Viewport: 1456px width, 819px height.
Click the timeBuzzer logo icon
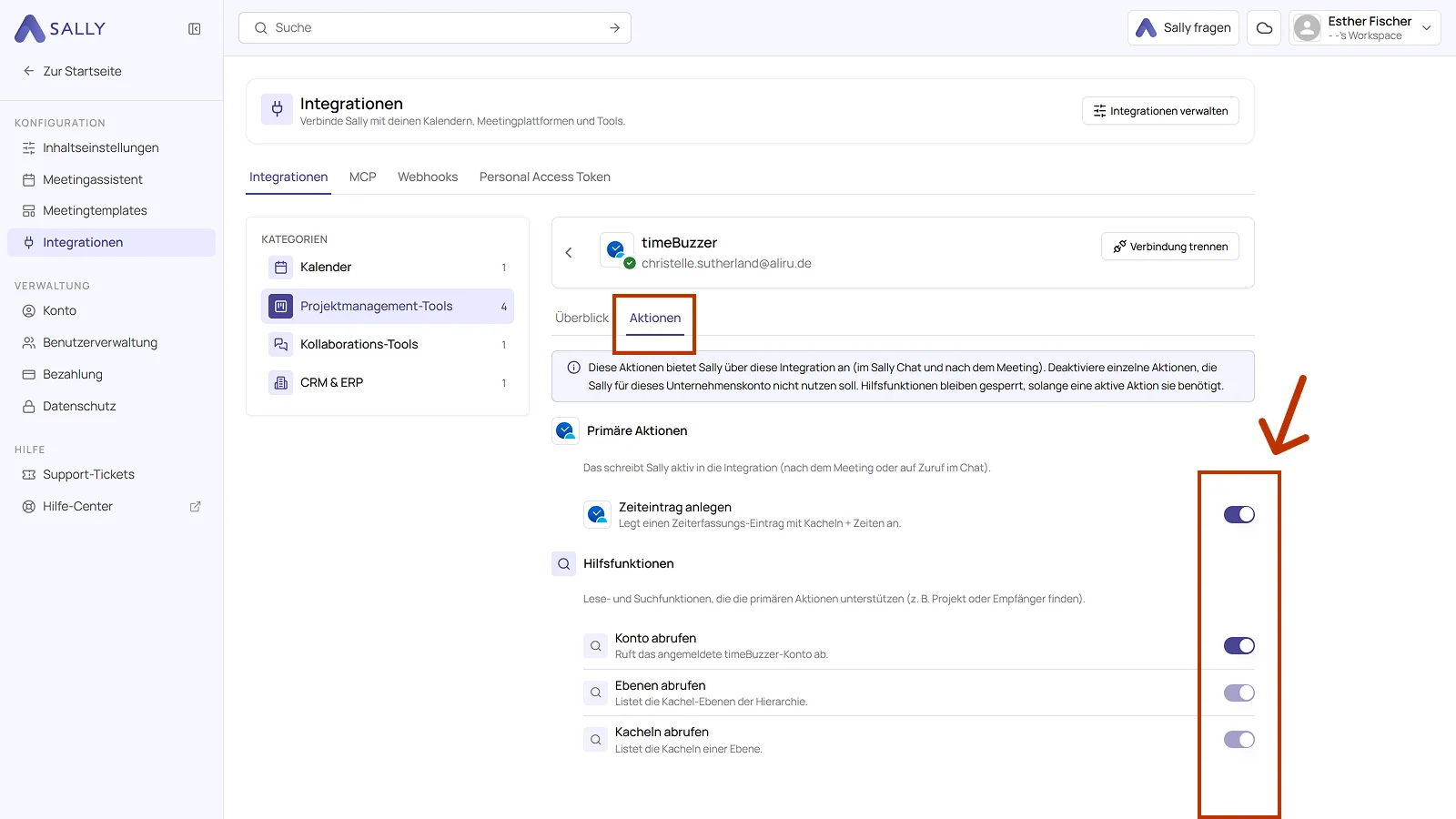[x=616, y=249]
